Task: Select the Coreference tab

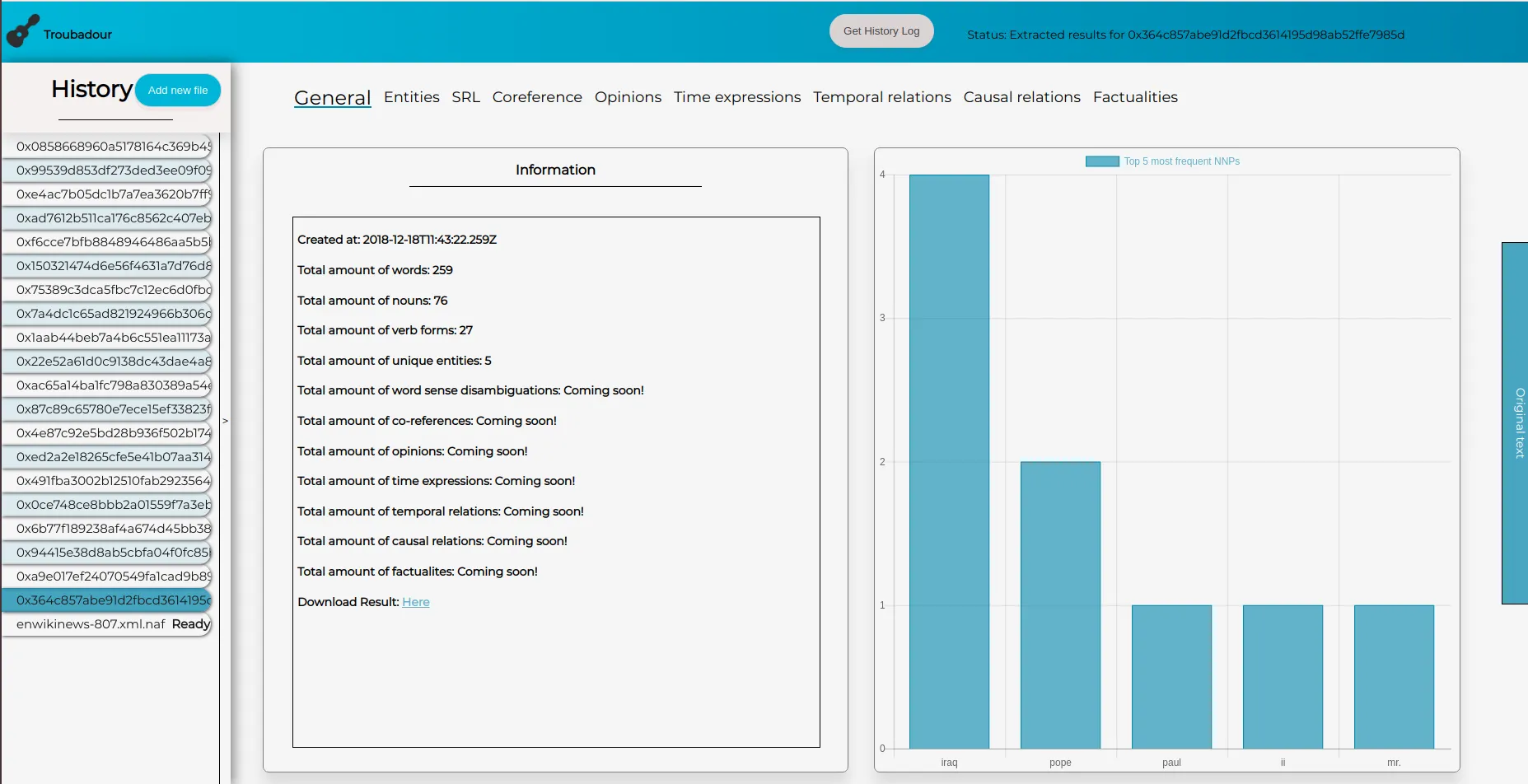Action: (x=537, y=97)
